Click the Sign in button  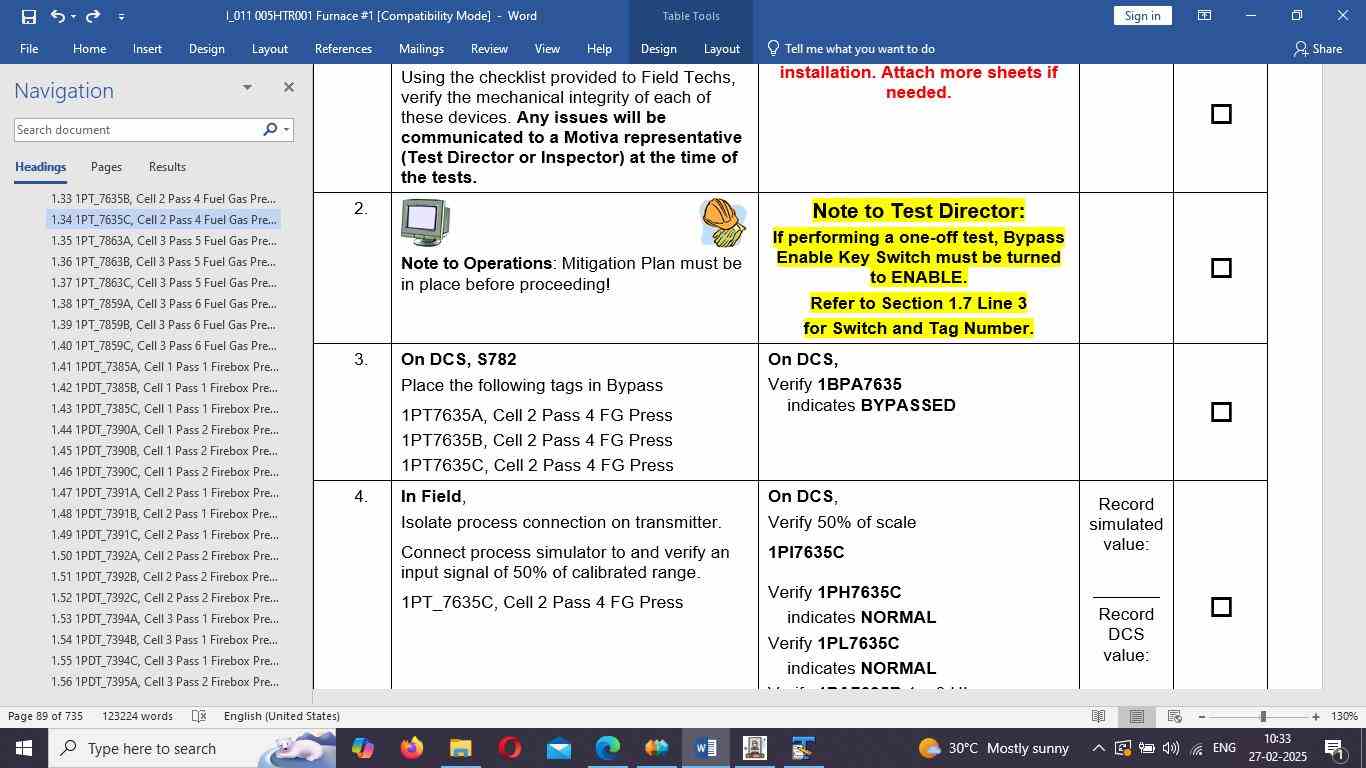click(x=1142, y=16)
